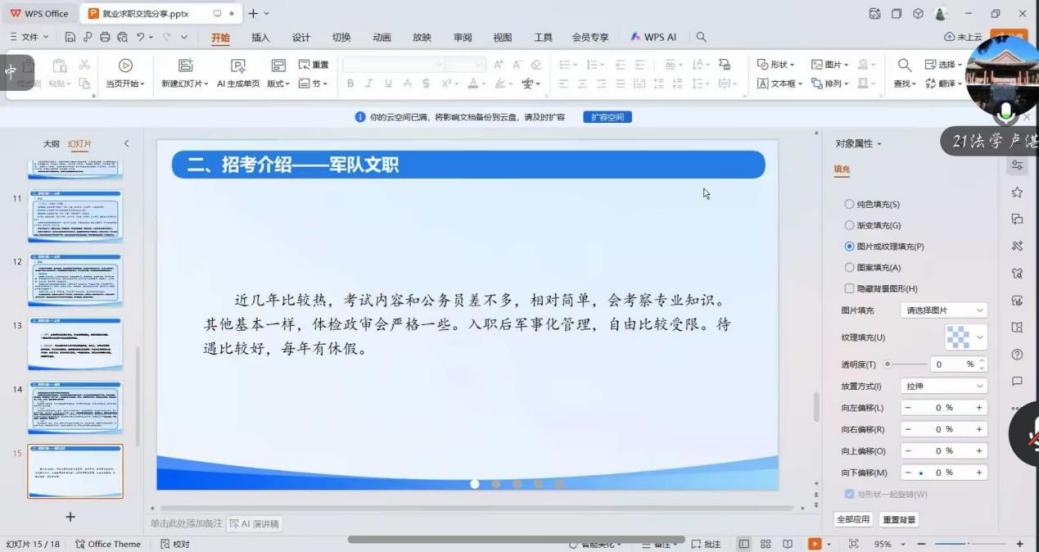Open the picture fill (请选择图片) dropdown
The height and width of the screenshot is (552, 1039).
(943, 311)
